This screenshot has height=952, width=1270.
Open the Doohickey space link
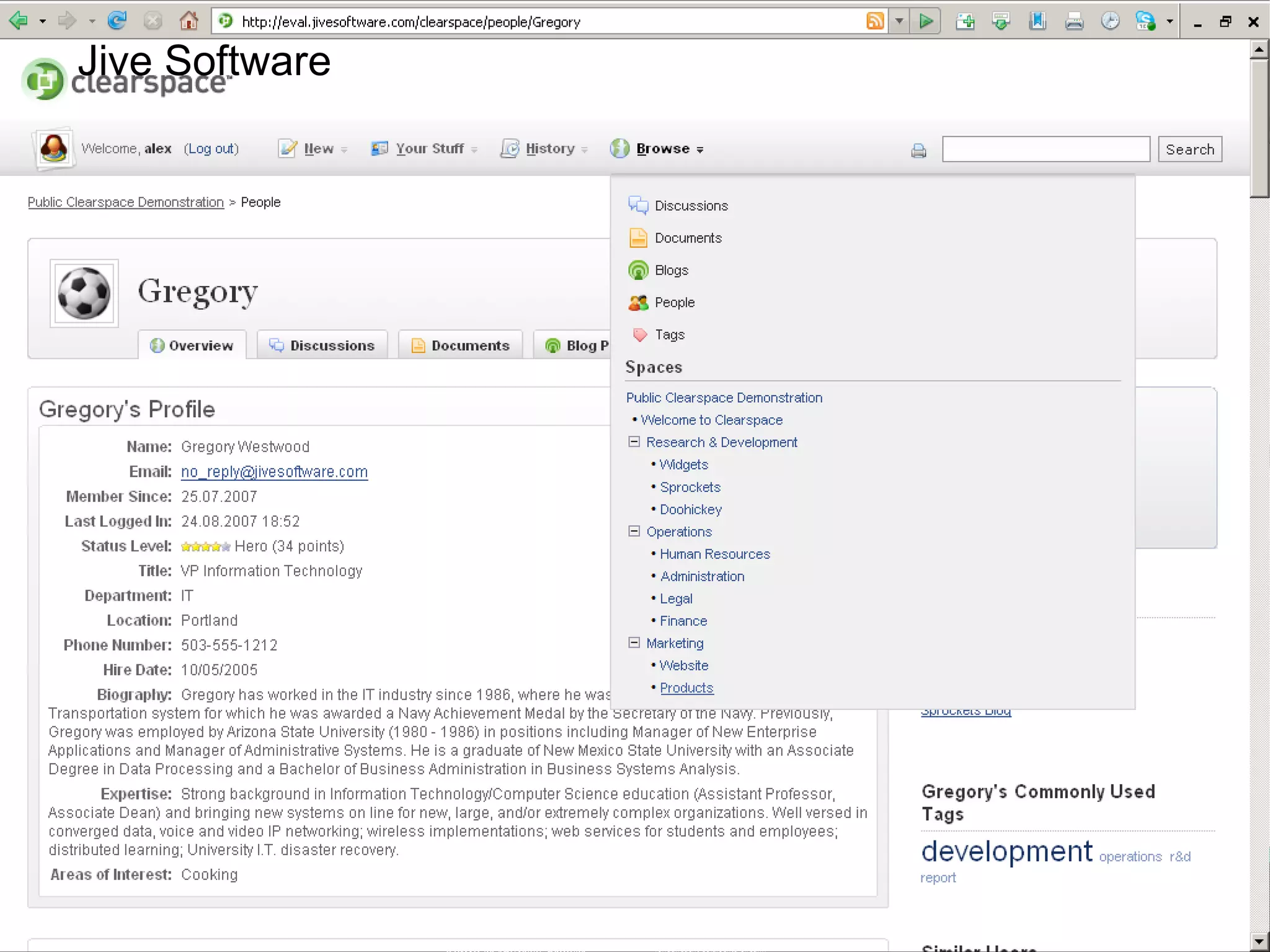[x=691, y=509]
